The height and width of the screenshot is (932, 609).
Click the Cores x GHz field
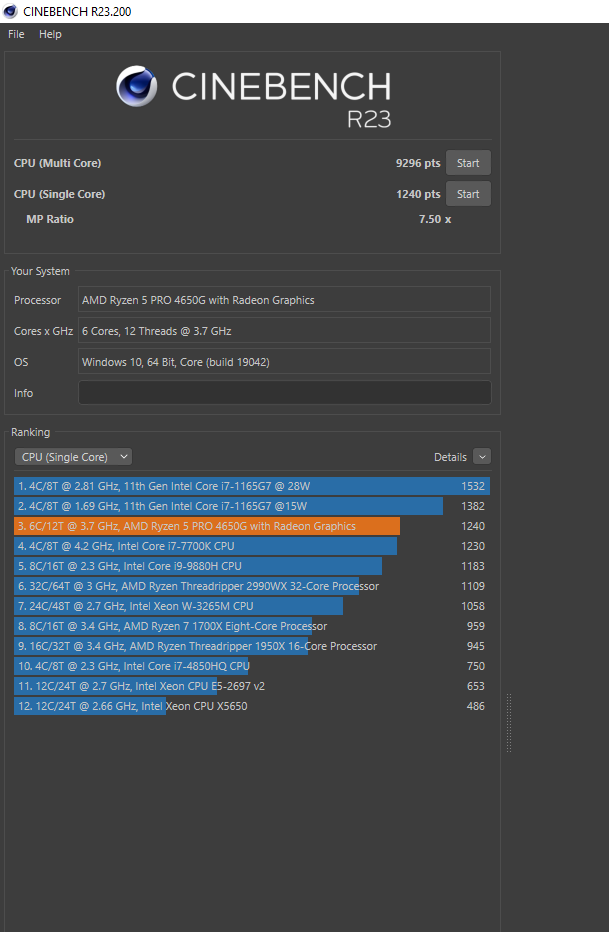(285, 330)
